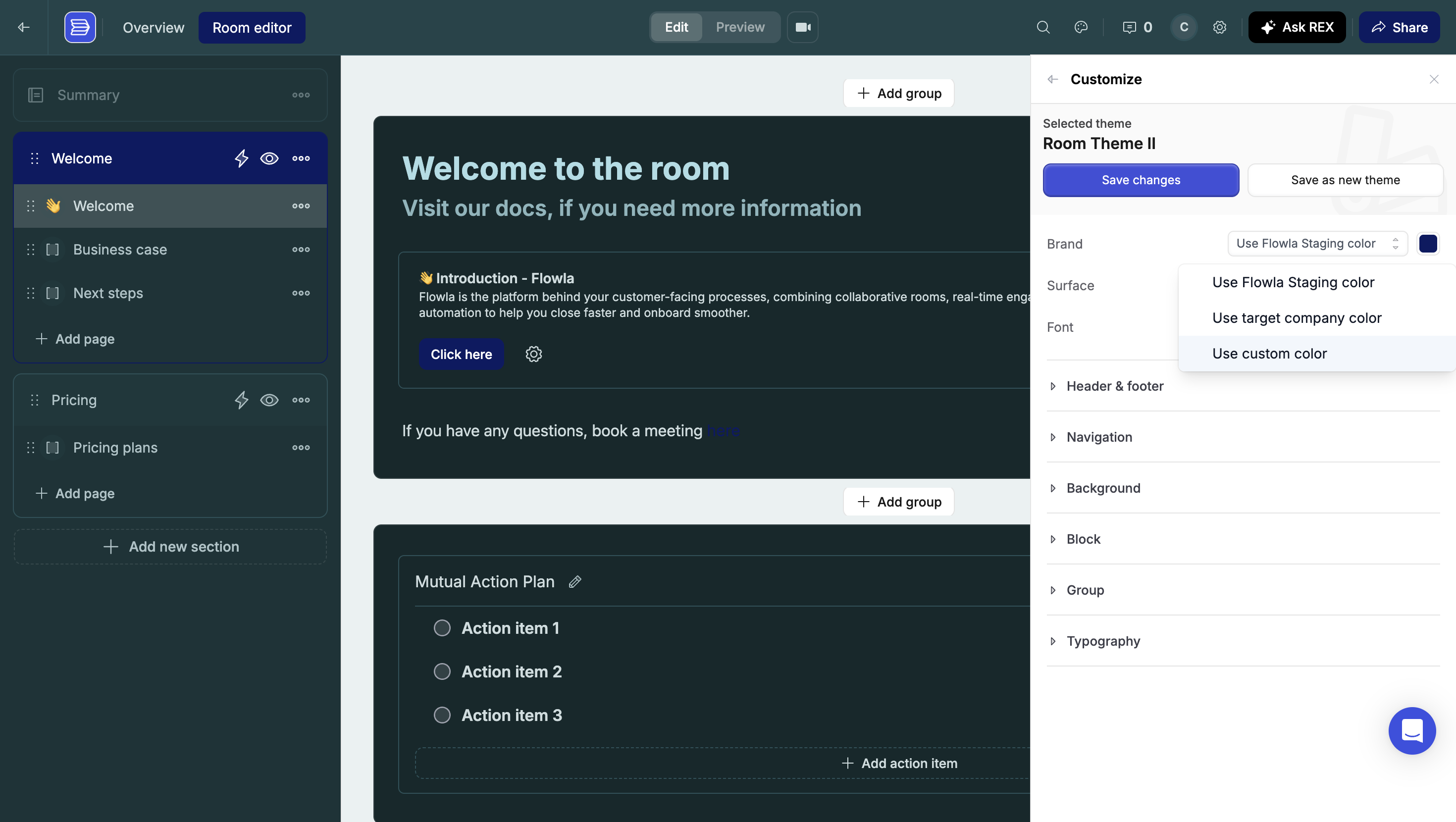This screenshot has height=822, width=1456.
Task: Expand Background section
Action: point(1243,488)
